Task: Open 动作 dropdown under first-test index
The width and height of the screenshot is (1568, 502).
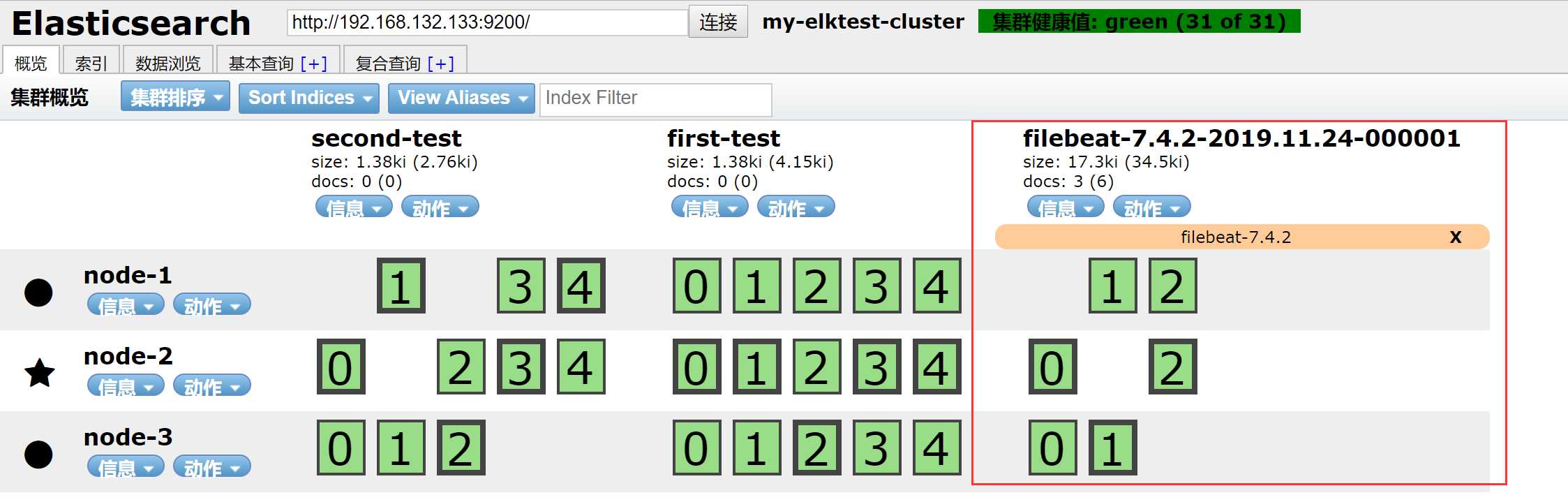Action: coord(796,207)
